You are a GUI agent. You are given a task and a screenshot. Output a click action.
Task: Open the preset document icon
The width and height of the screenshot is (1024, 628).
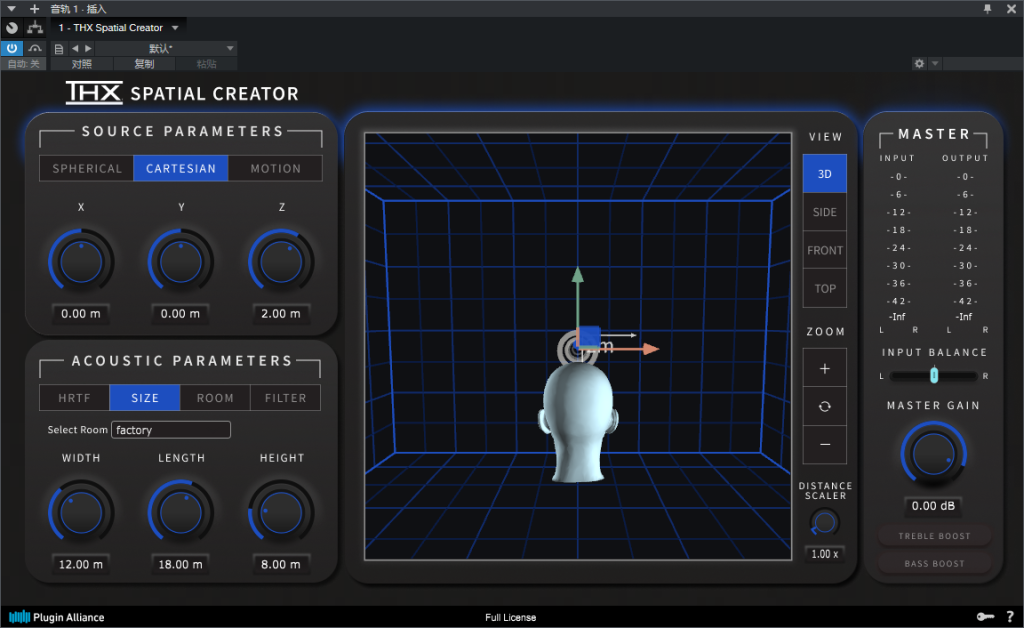pos(59,48)
